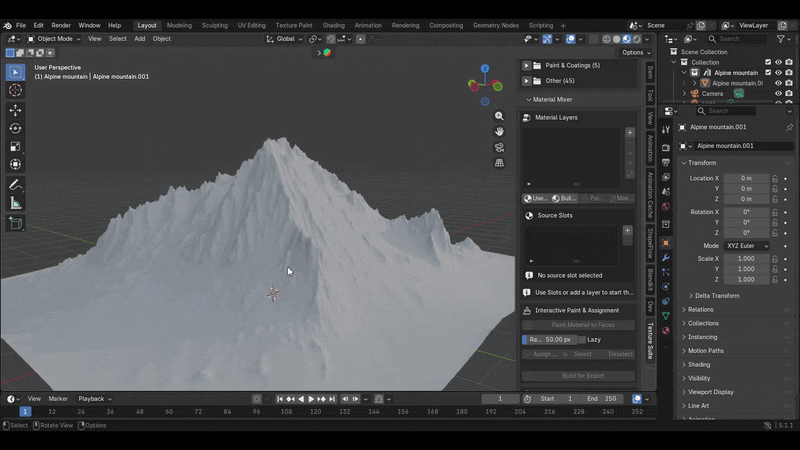Click the Build for Export button

[x=578, y=376]
